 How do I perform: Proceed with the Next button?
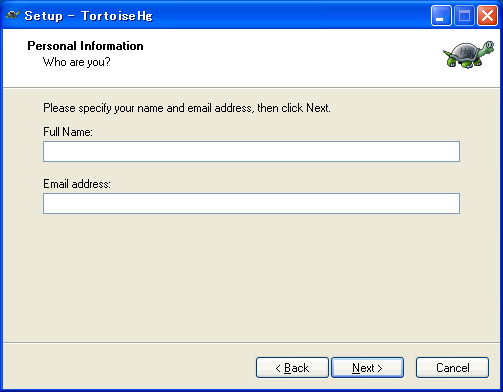367,368
